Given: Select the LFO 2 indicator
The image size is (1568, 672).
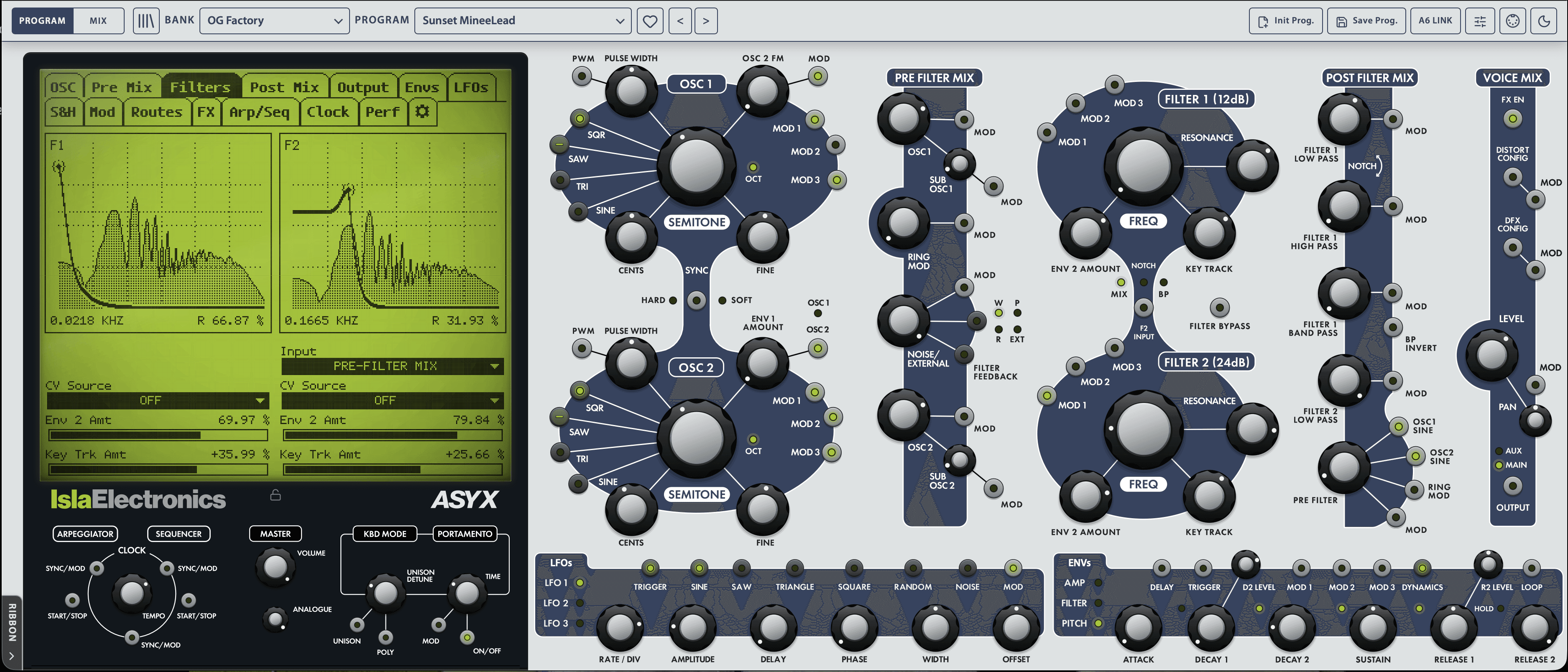Looking at the screenshot, I should (x=580, y=603).
